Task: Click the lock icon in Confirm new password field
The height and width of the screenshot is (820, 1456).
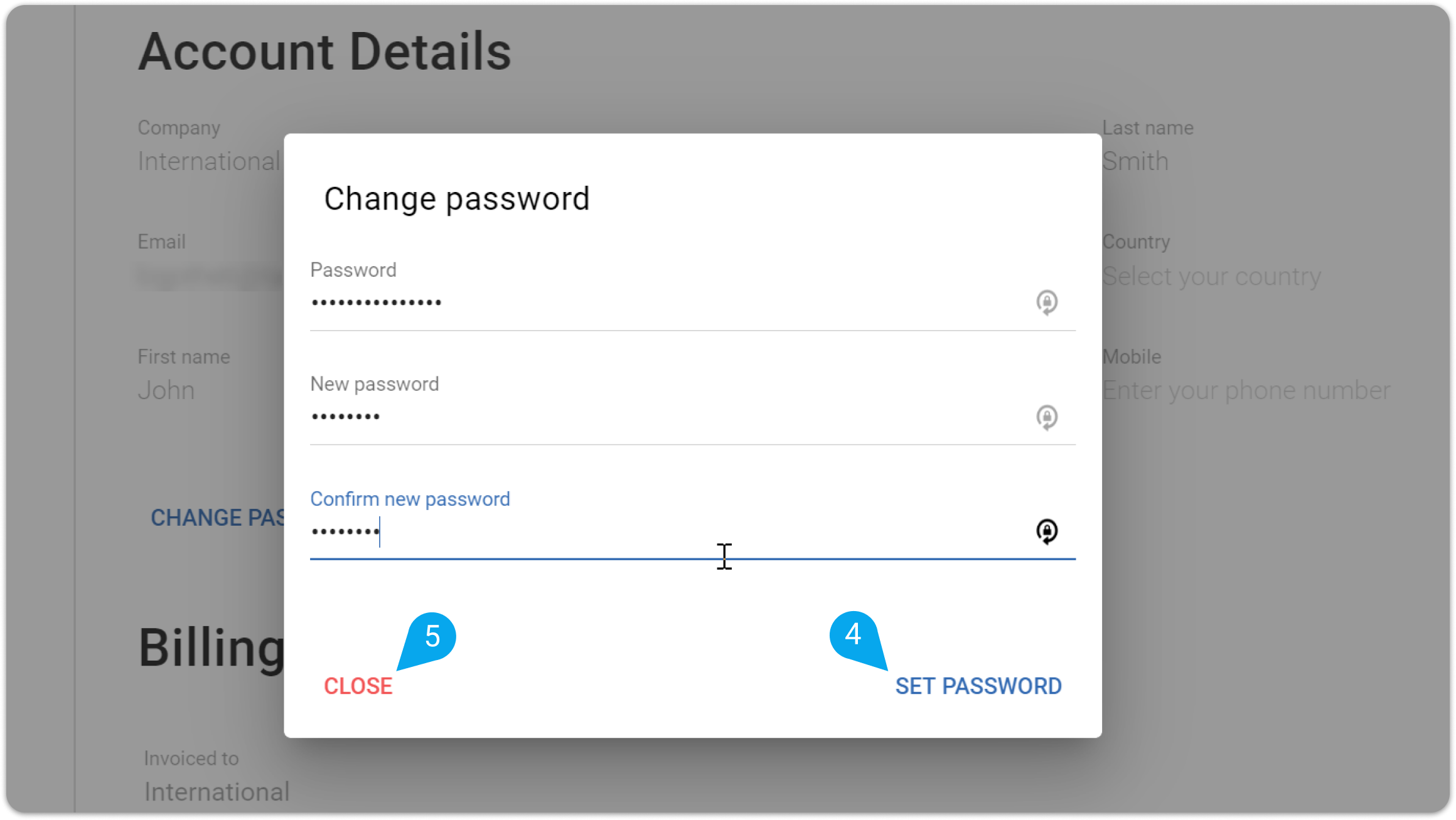Action: pyautogui.click(x=1046, y=531)
